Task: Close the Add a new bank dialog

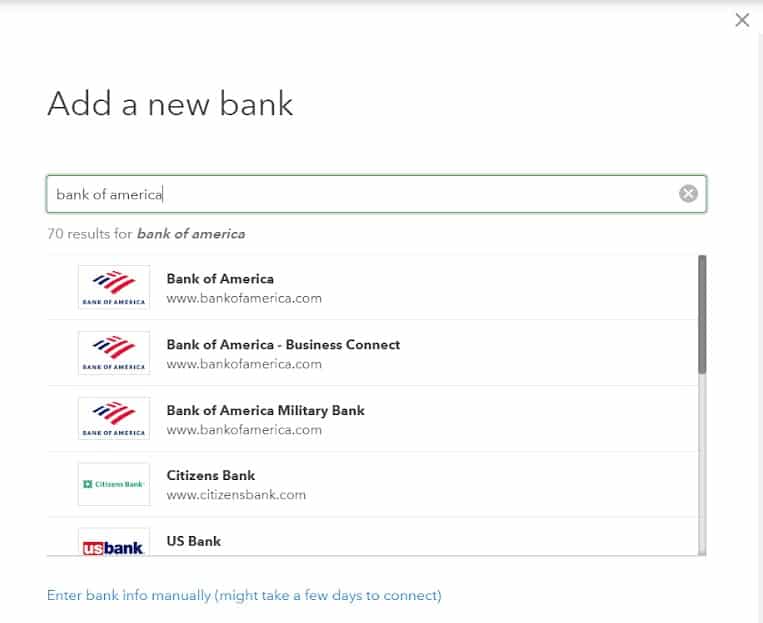Action: (742, 20)
